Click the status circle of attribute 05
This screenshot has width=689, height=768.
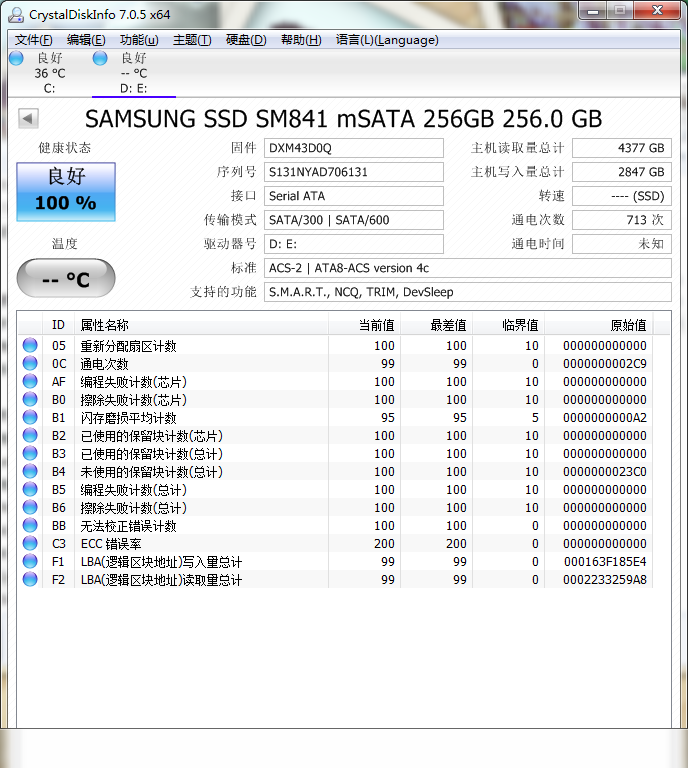(x=30, y=345)
